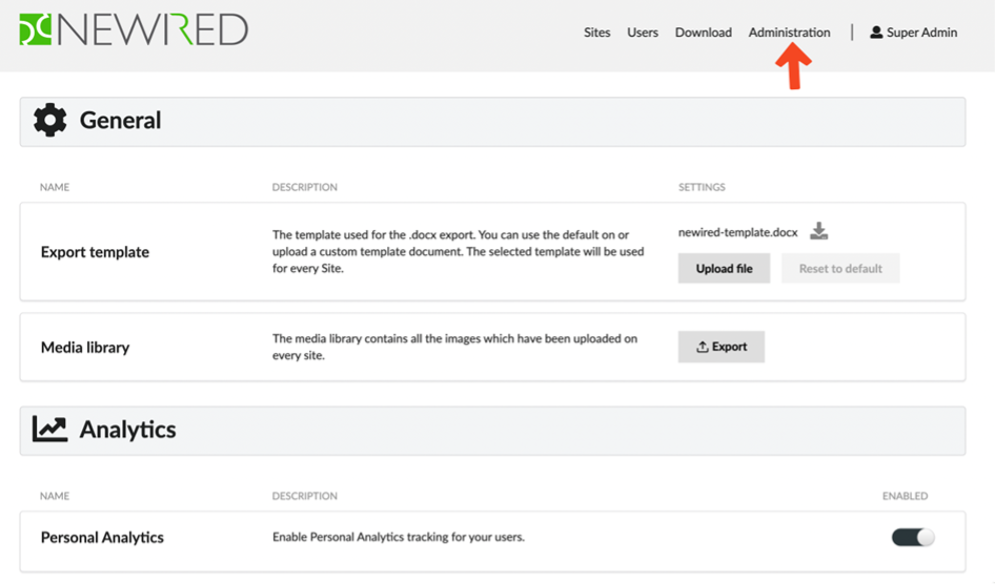Click the General gear icon

[50, 120]
